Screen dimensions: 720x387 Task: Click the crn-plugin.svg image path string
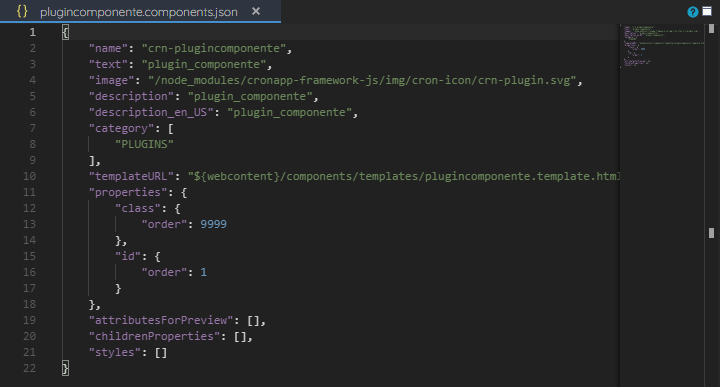[x=362, y=80]
